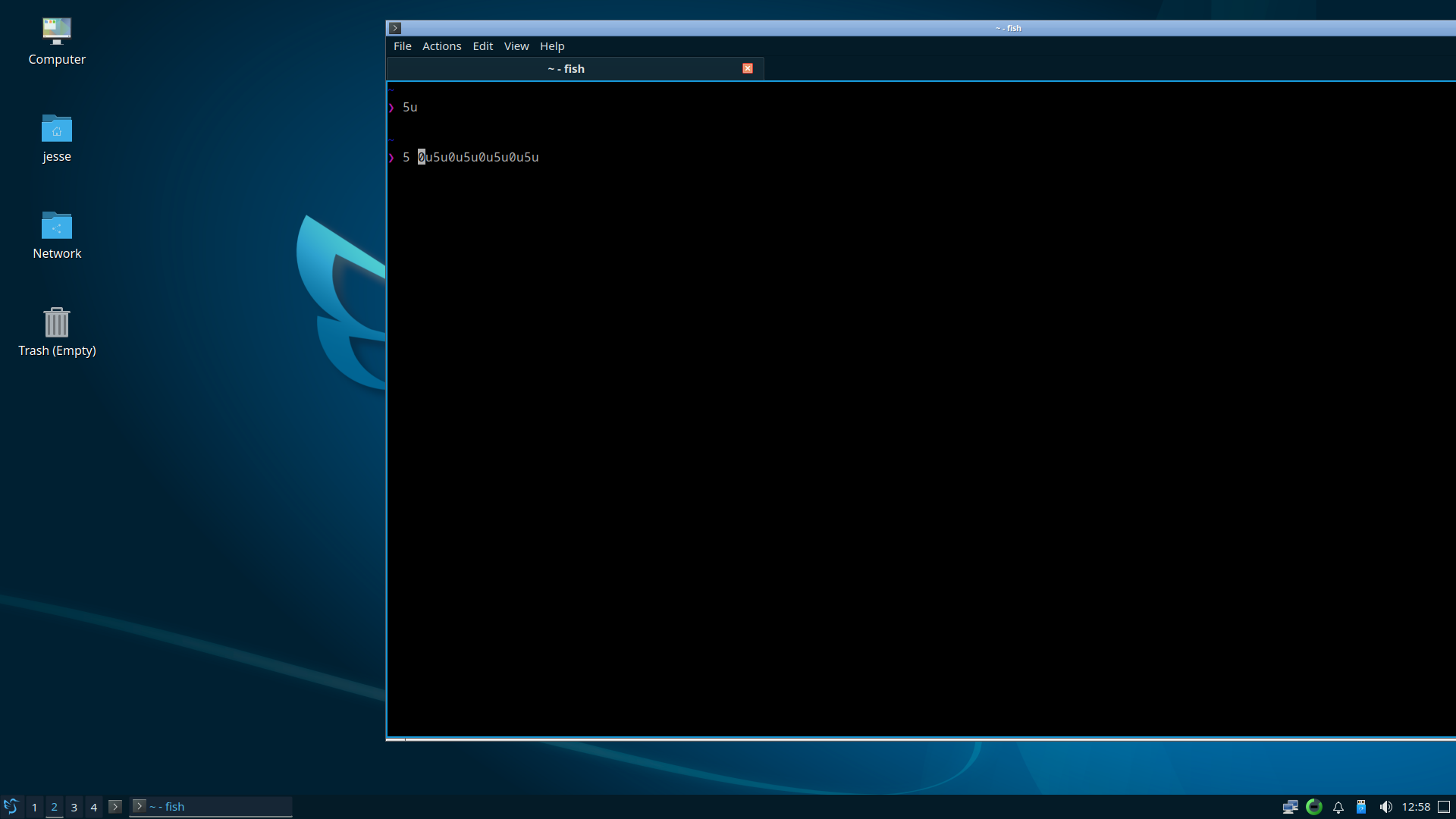The image size is (1456, 819).
Task: Switch to workspace 2
Action: pos(54,807)
